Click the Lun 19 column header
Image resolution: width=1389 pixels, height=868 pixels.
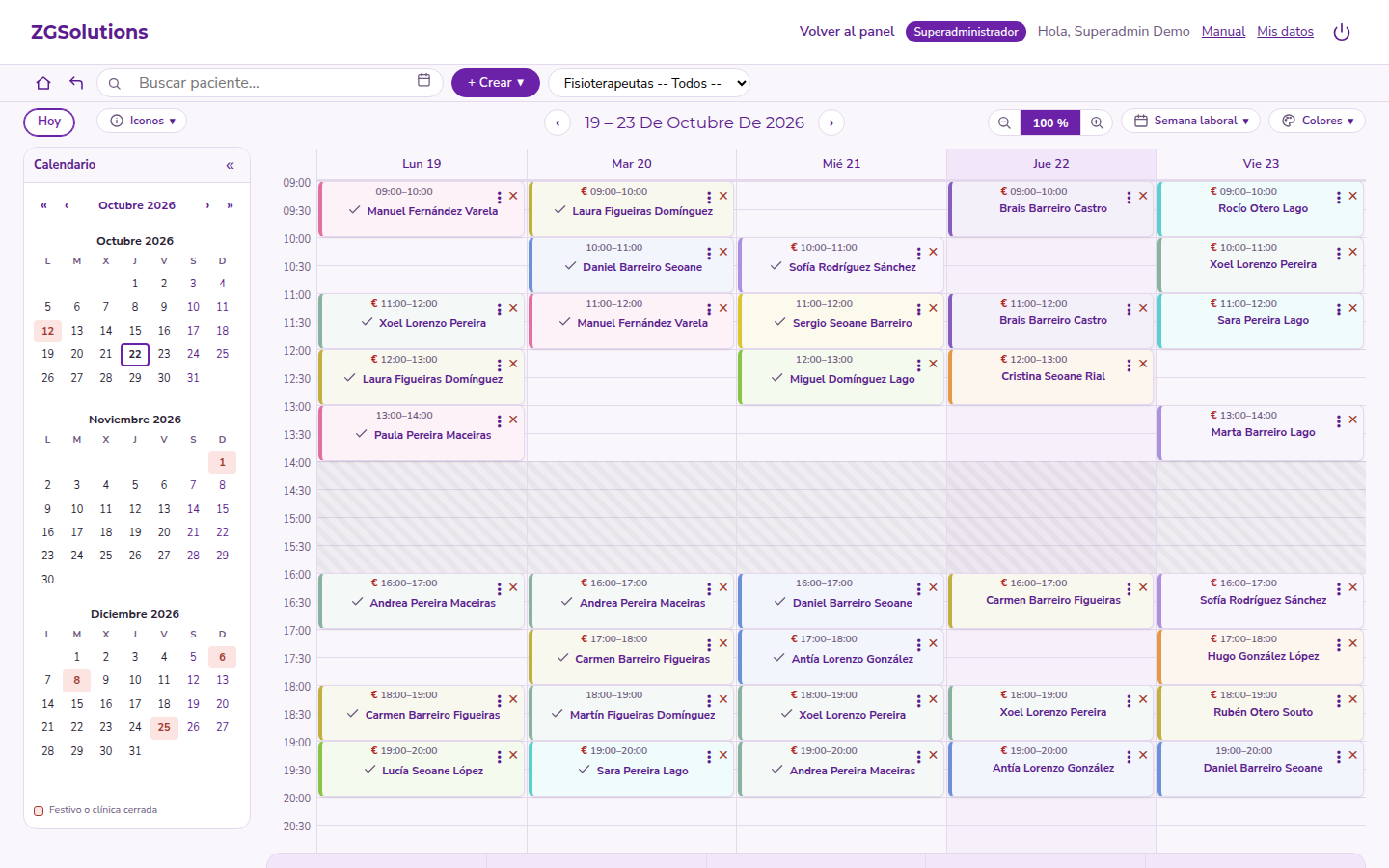click(x=422, y=164)
